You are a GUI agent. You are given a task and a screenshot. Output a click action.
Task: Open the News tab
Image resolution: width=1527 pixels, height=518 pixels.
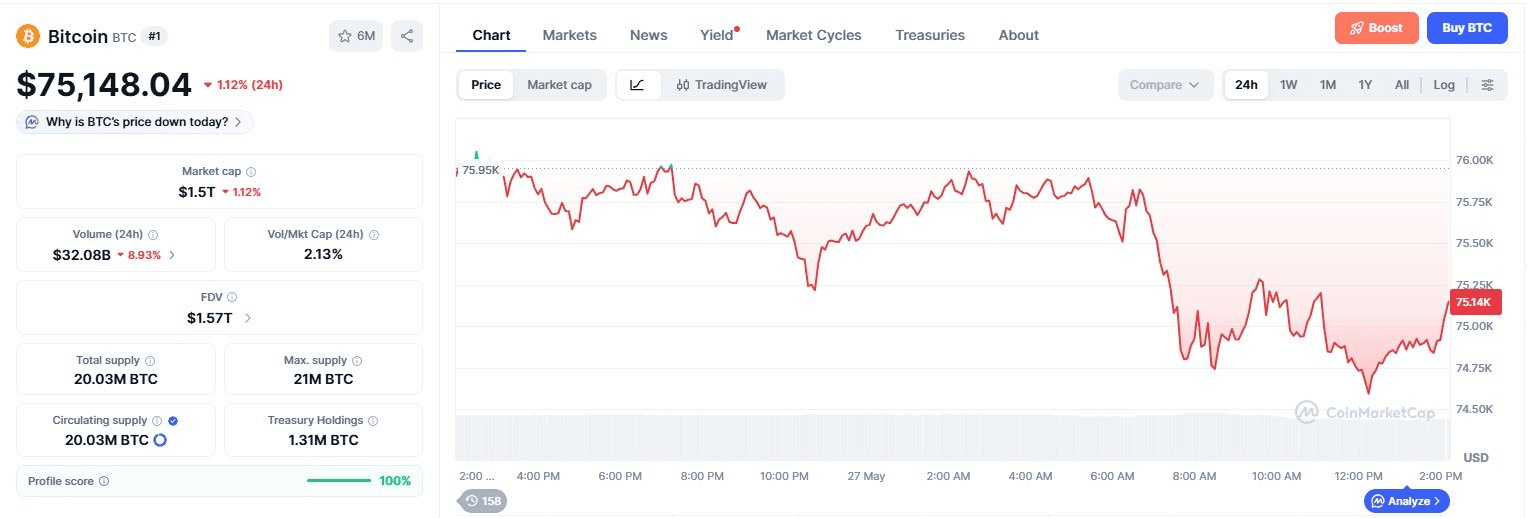[x=648, y=35]
